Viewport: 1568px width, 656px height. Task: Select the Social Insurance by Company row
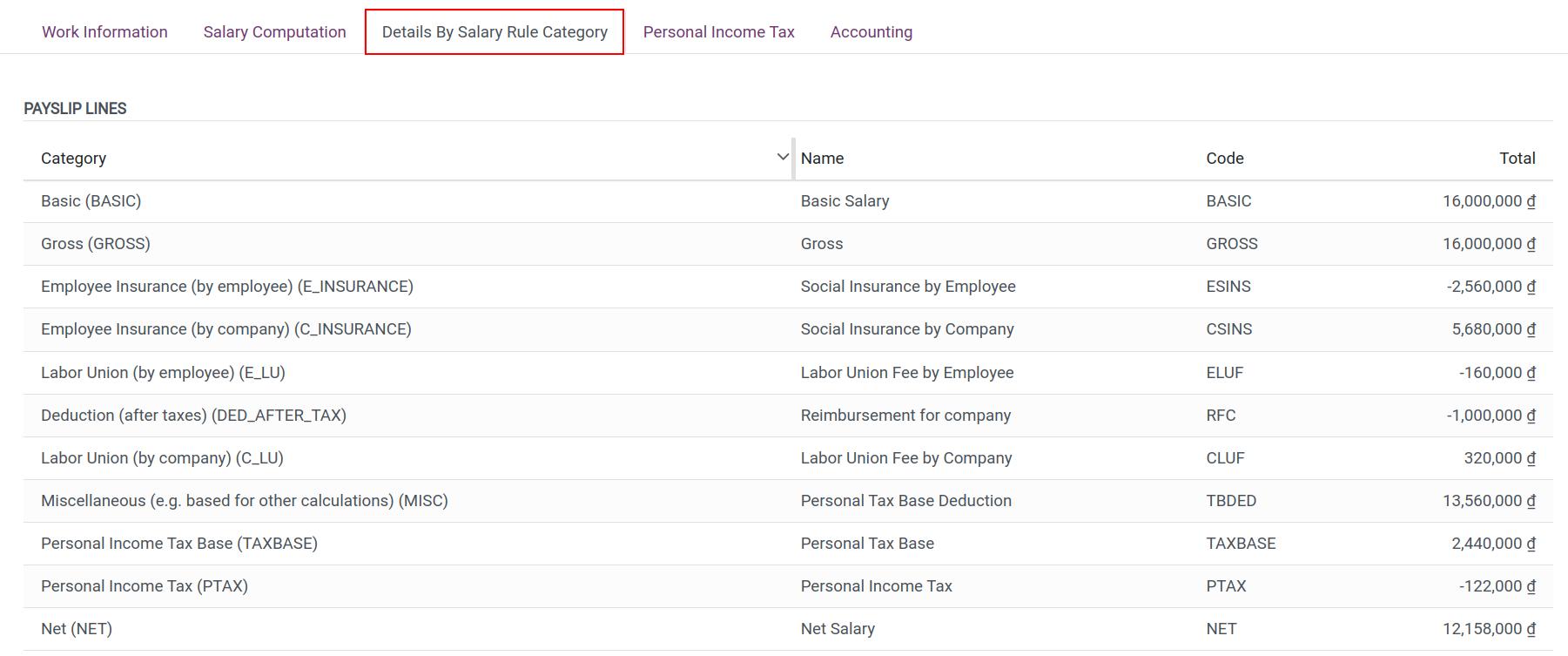click(x=907, y=328)
